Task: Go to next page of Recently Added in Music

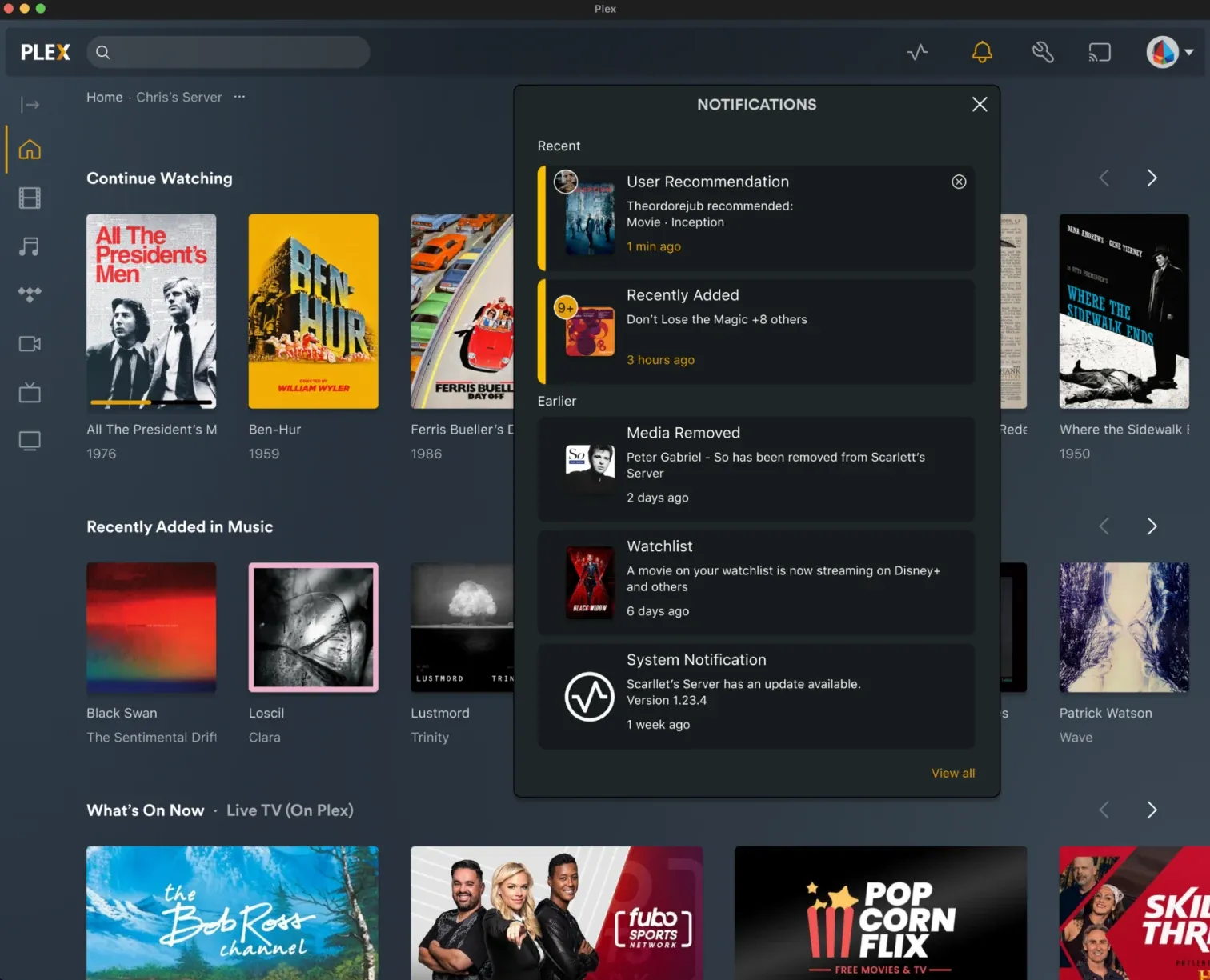Action: coord(1152,526)
